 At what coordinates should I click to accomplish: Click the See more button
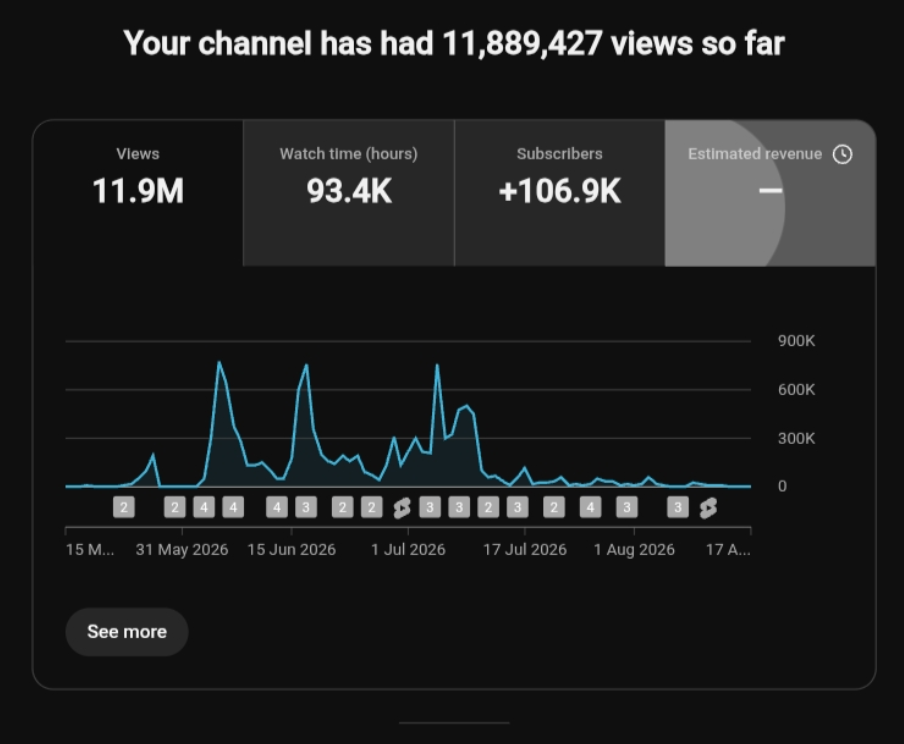(127, 632)
